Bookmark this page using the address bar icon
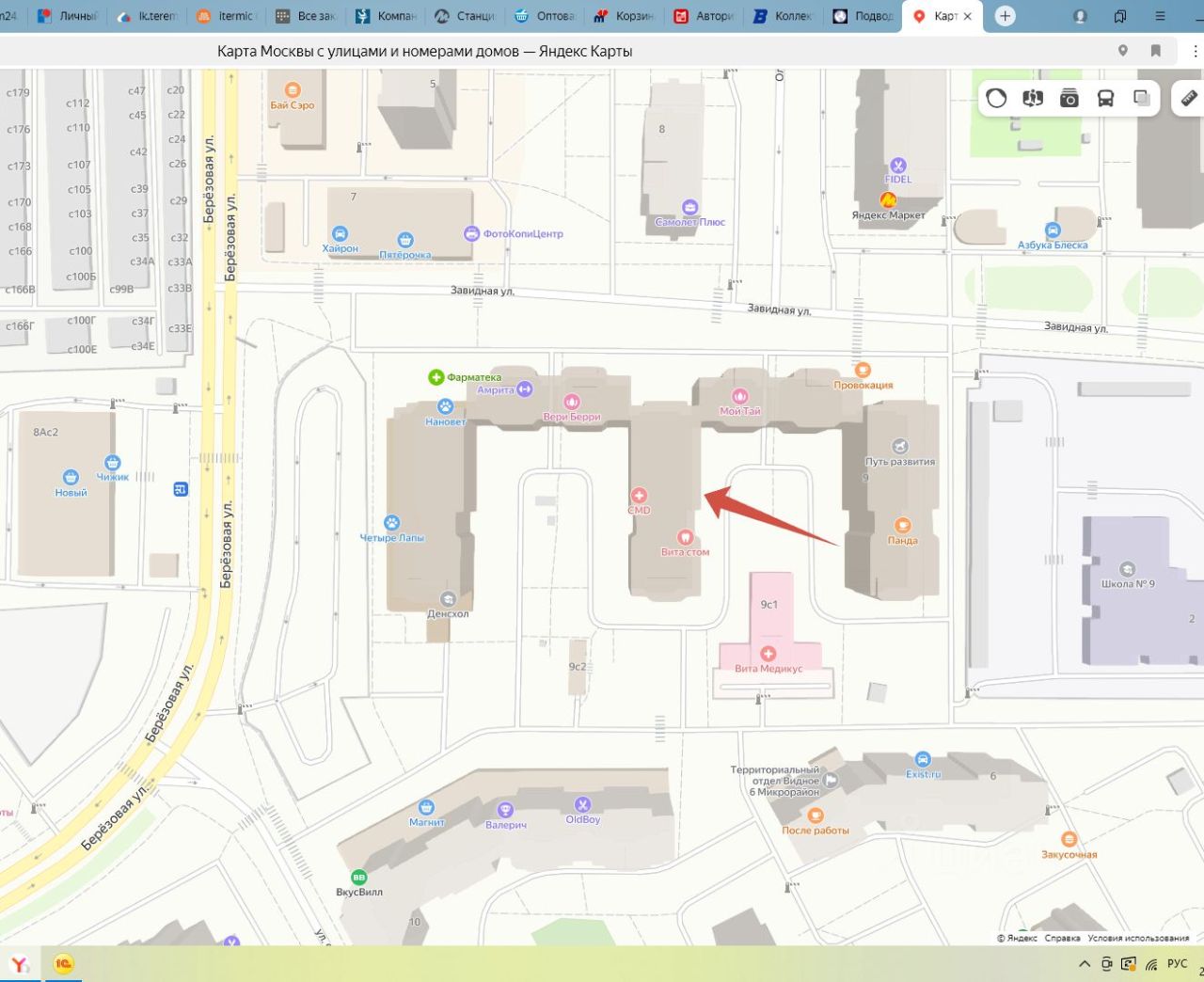This screenshot has height=982, width=1204. [1156, 51]
